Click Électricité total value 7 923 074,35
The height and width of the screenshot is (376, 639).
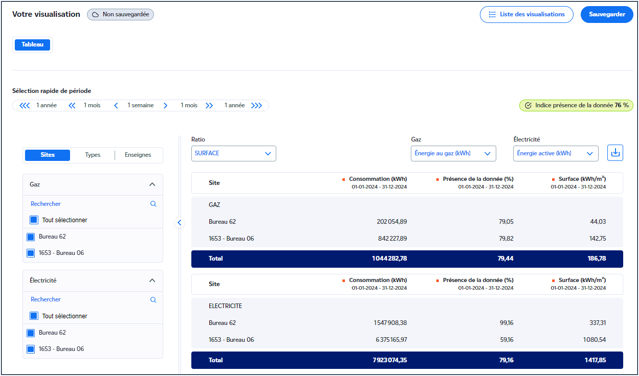pos(390,360)
